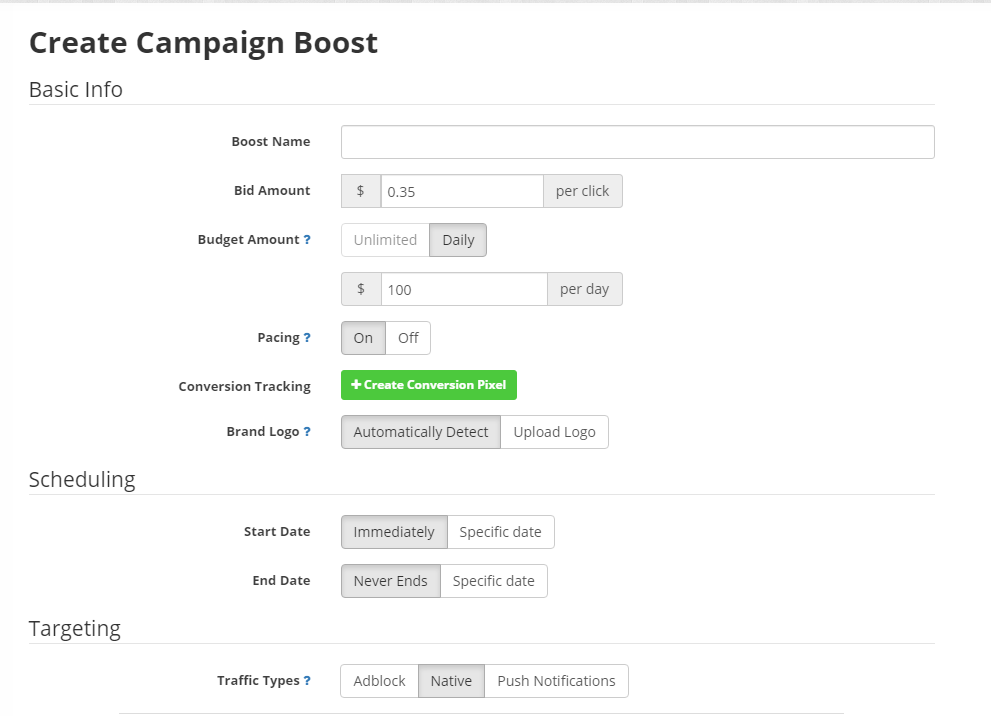Turn Pacing off
This screenshot has width=991, height=716.
(x=408, y=338)
